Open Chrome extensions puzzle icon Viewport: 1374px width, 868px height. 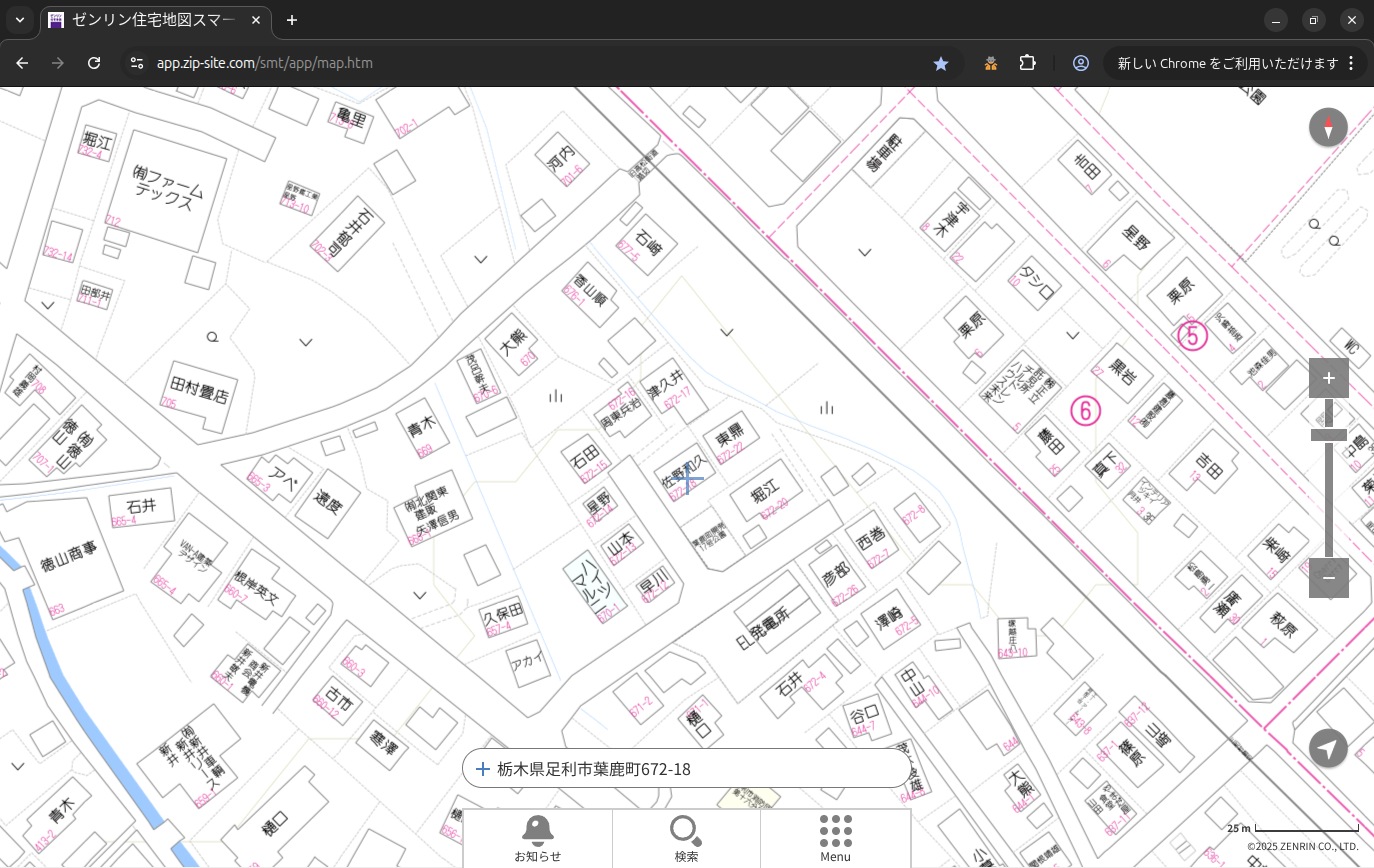click(x=1027, y=63)
